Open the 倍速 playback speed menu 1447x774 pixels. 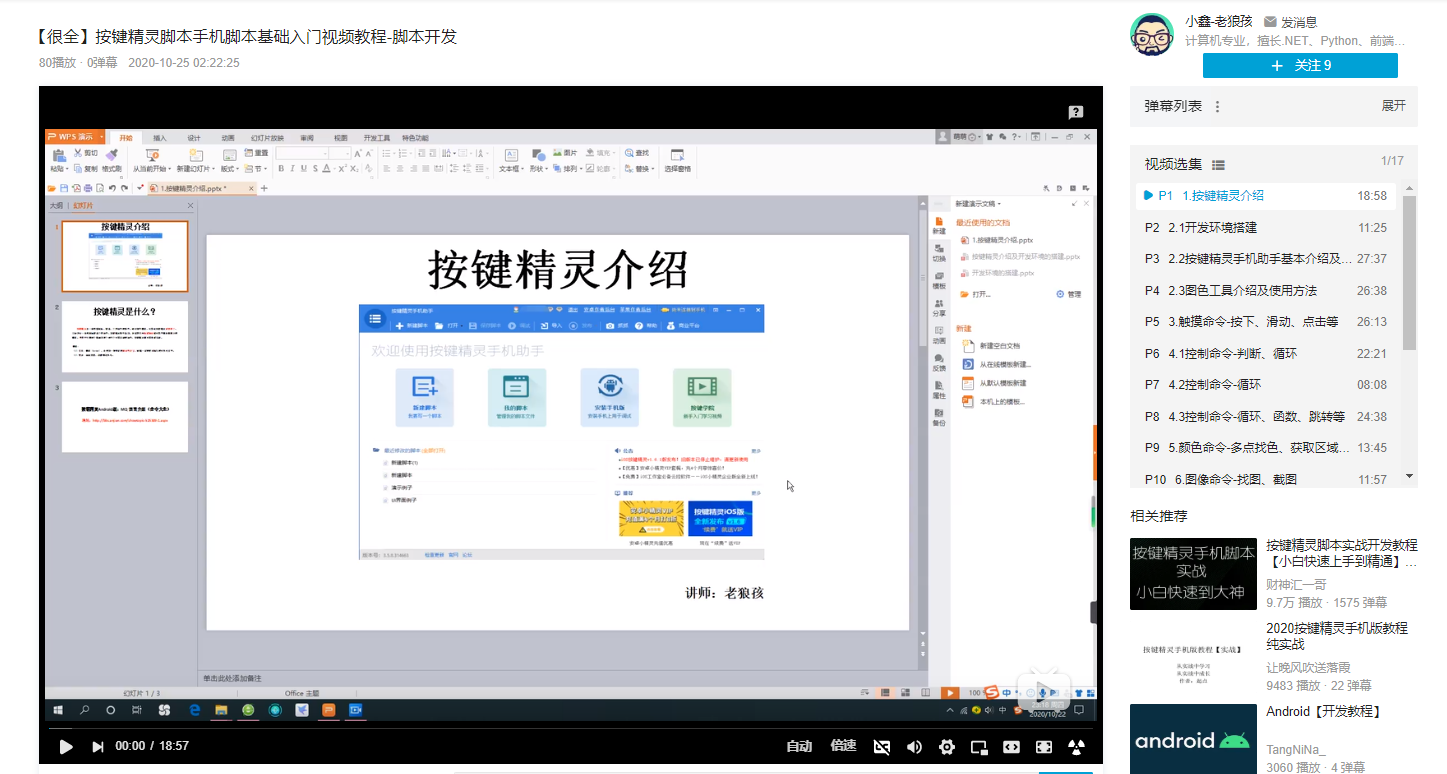[x=843, y=747]
